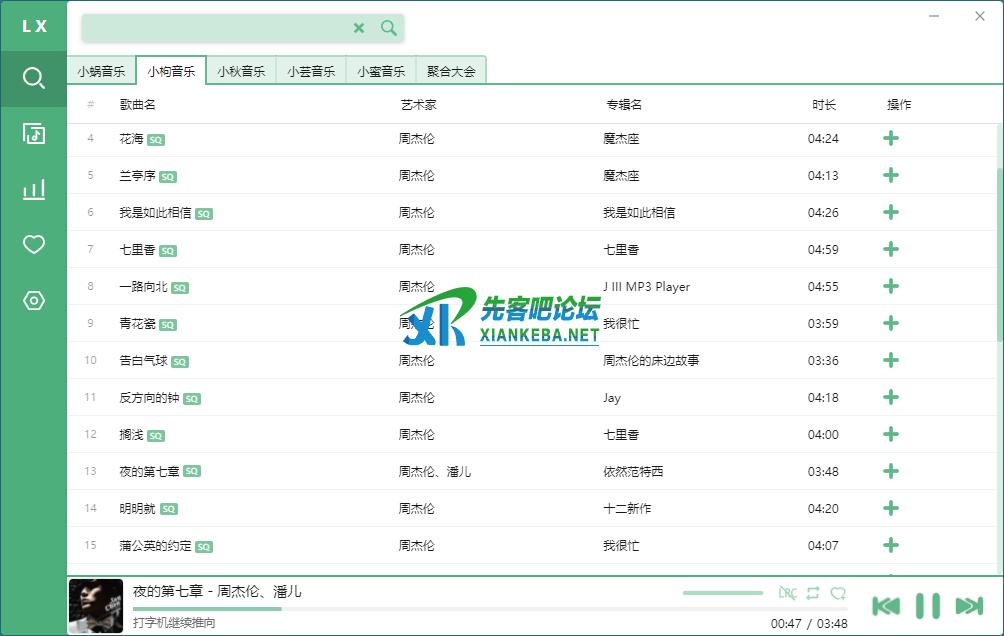Add 告白气球 using its plus icon

pyautogui.click(x=891, y=360)
